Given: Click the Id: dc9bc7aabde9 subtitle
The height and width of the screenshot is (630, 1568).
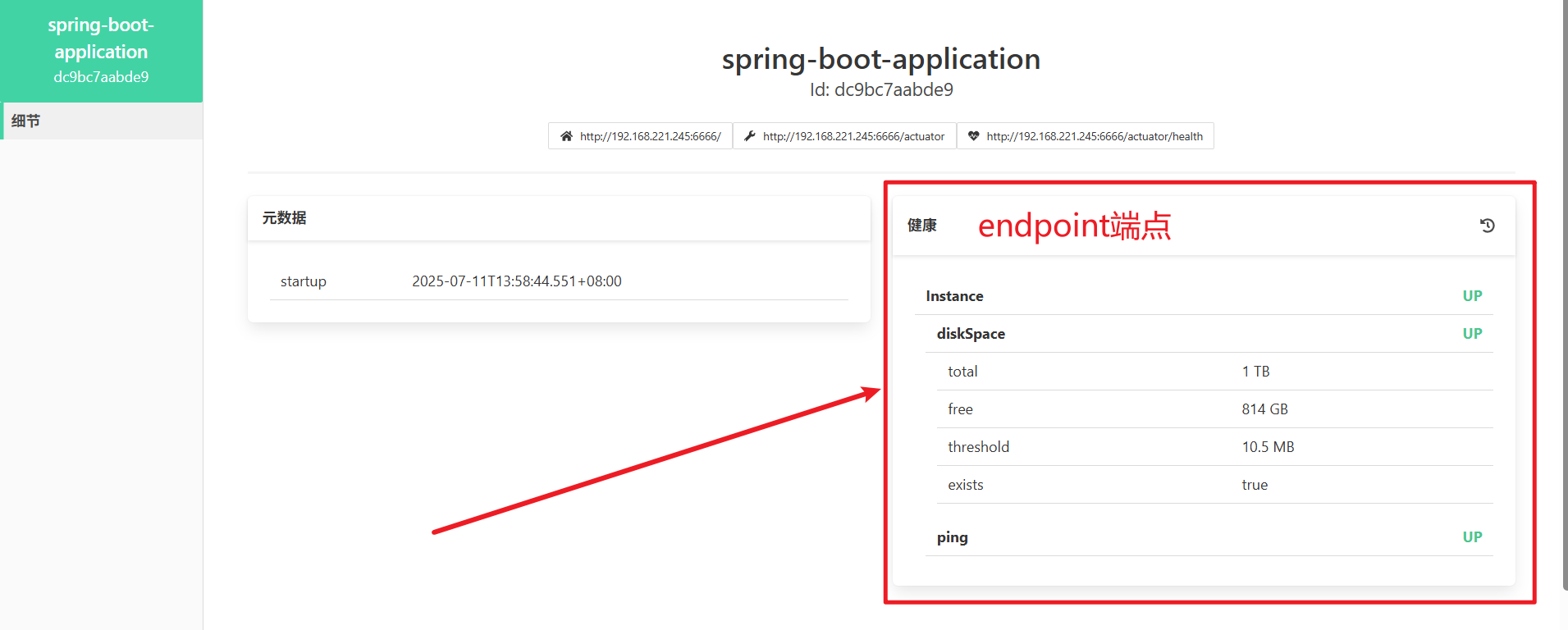Looking at the screenshot, I should (x=881, y=90).
